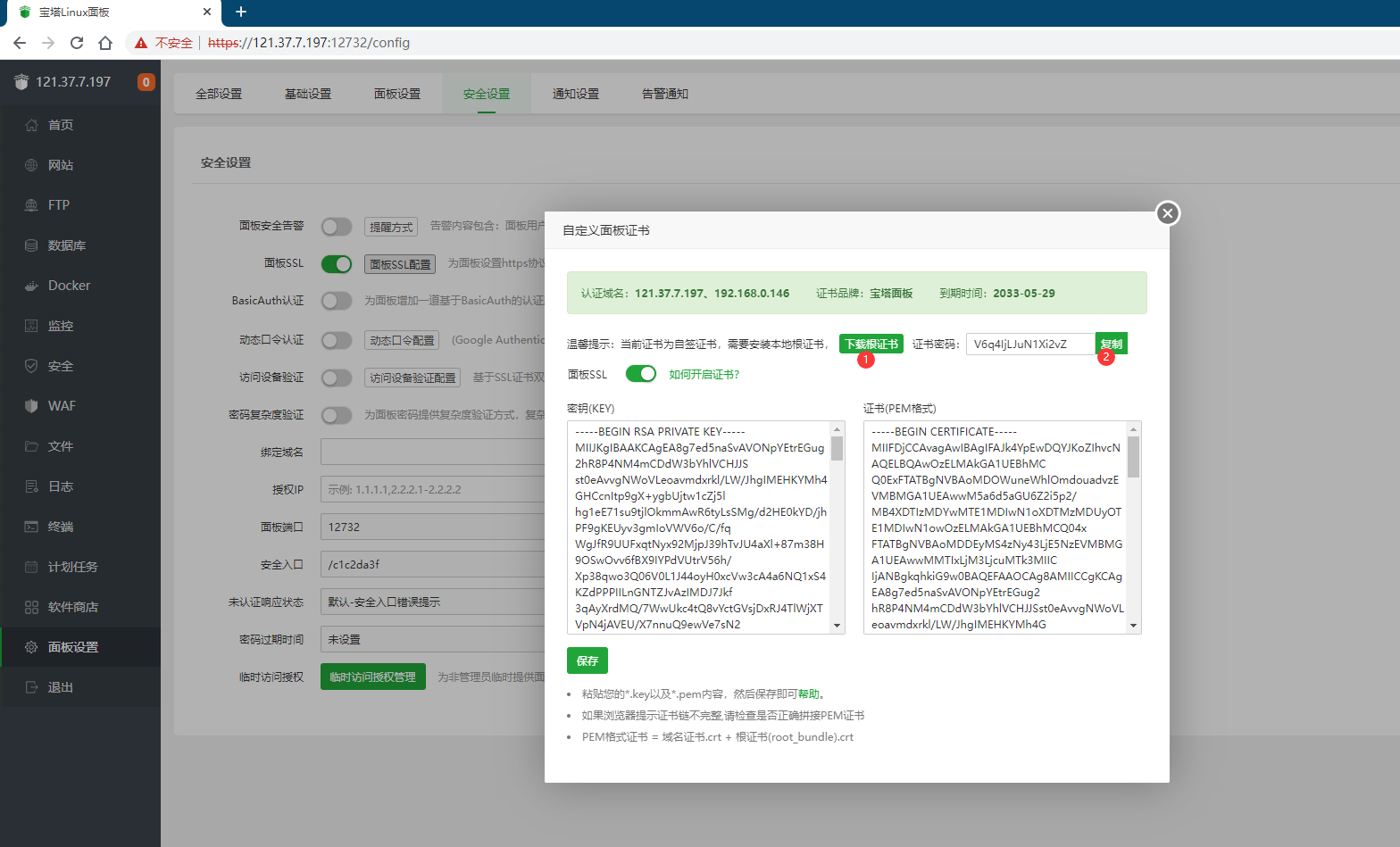The width and height of the screenshot is (1400, 847).
Task: Open the FTP sidebar item
Action: point(80,205)
